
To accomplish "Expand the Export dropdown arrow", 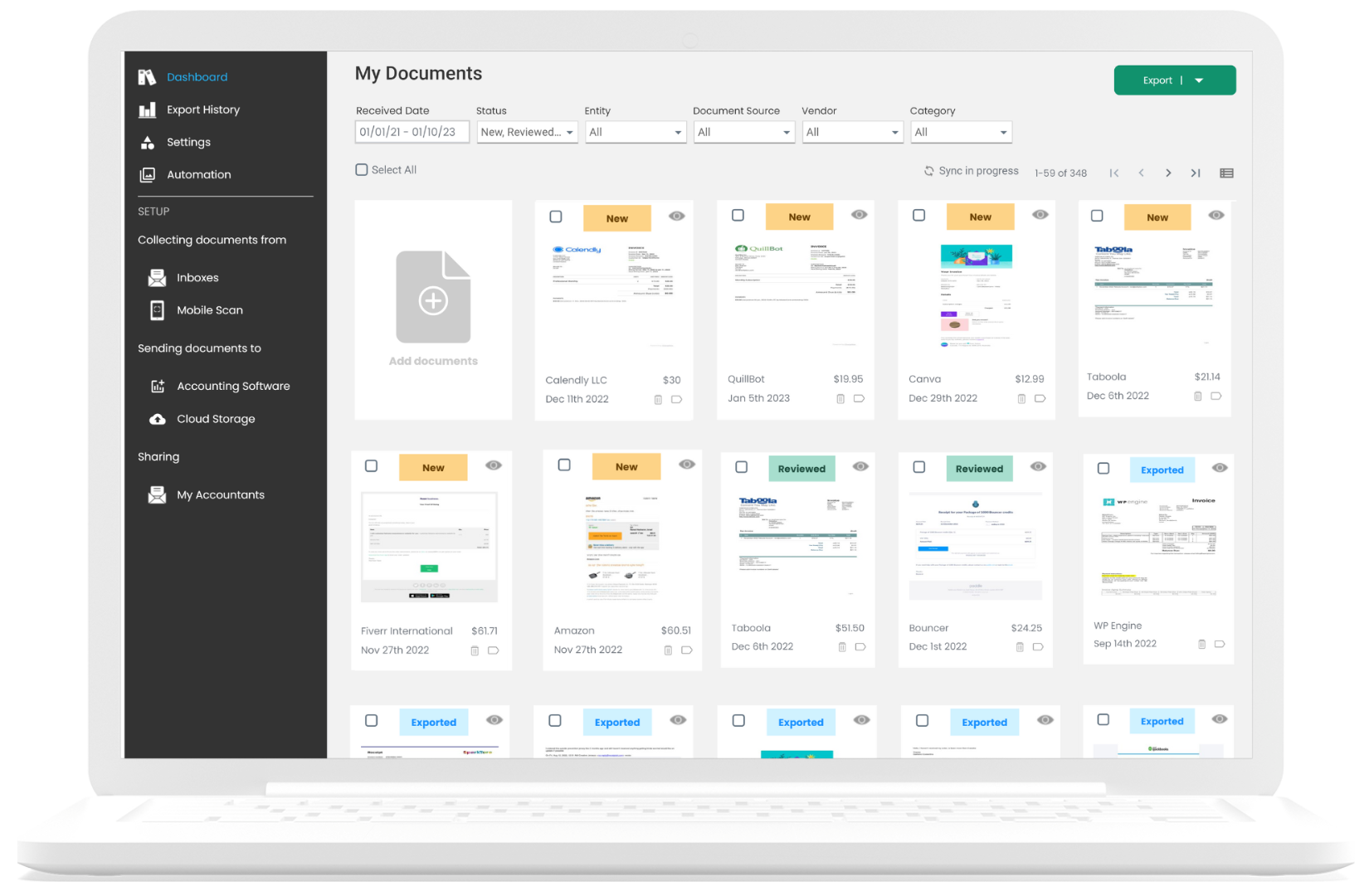I will (x=1199, y=80).
